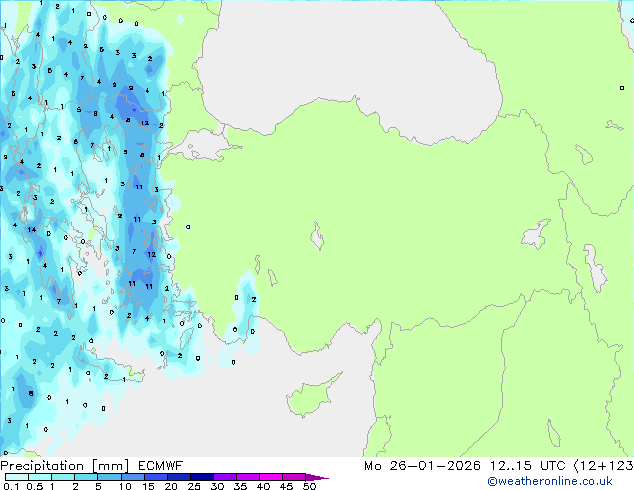Viewport: 634px width, 490px height.
Task: Open the weatheronline.co.uk link
Action: pos(550,481)
